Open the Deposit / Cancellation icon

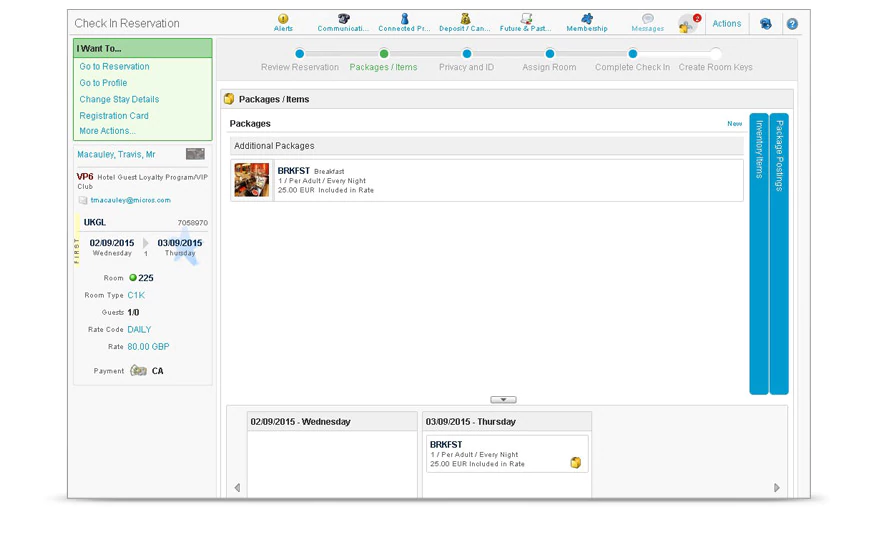[x=465, y=20]
